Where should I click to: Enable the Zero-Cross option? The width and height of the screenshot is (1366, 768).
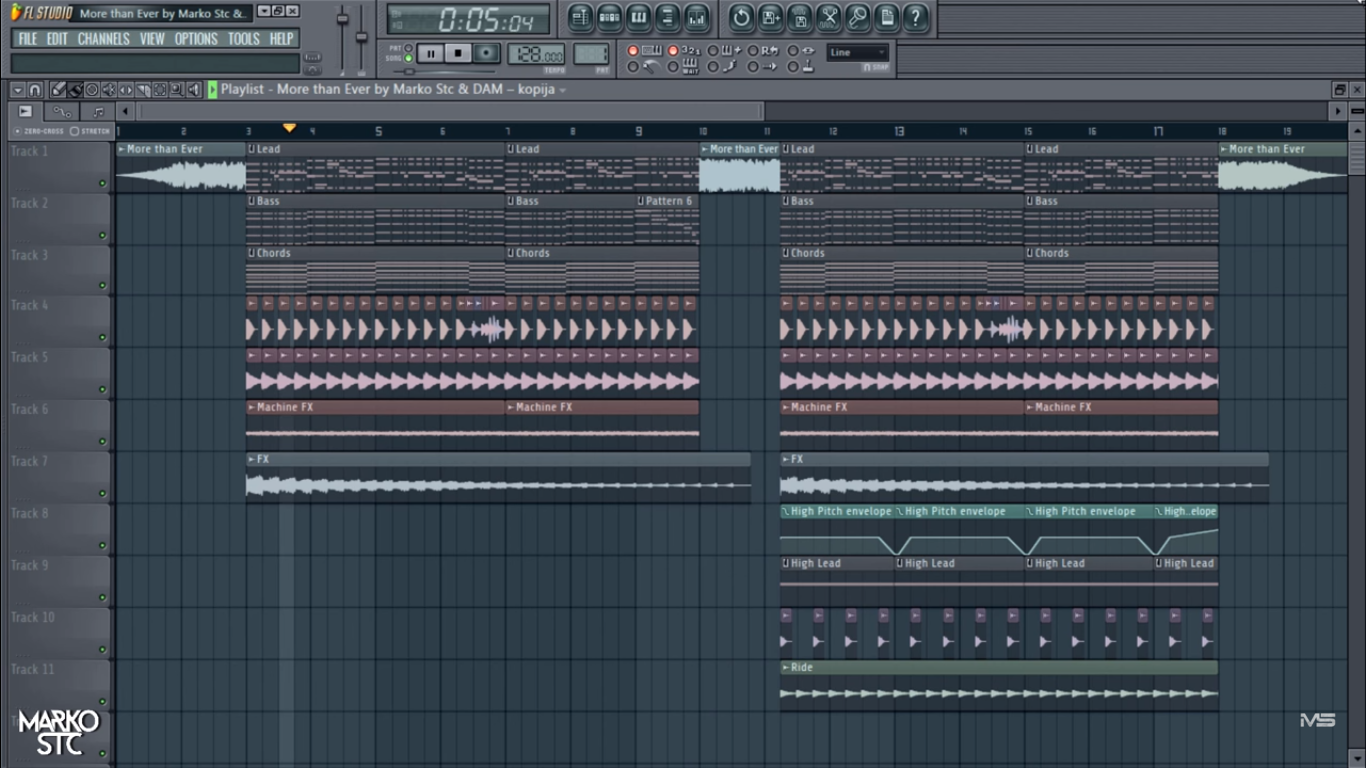coord(18,131)
